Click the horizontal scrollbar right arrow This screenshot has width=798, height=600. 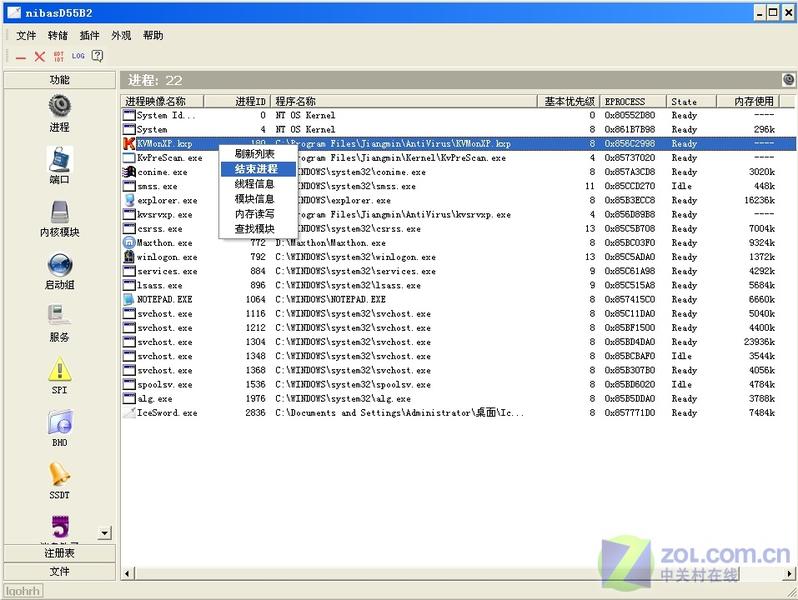click(x=789, y=574)
